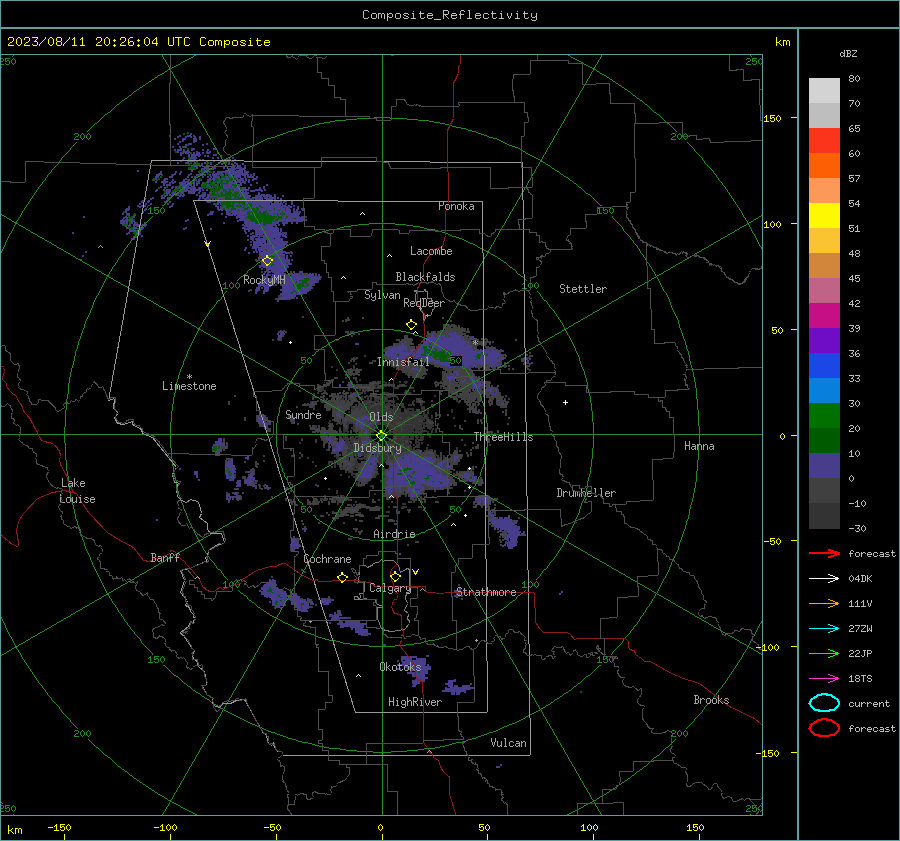Select the 20 dBZ green color swatch

click(x=824, y=416)
